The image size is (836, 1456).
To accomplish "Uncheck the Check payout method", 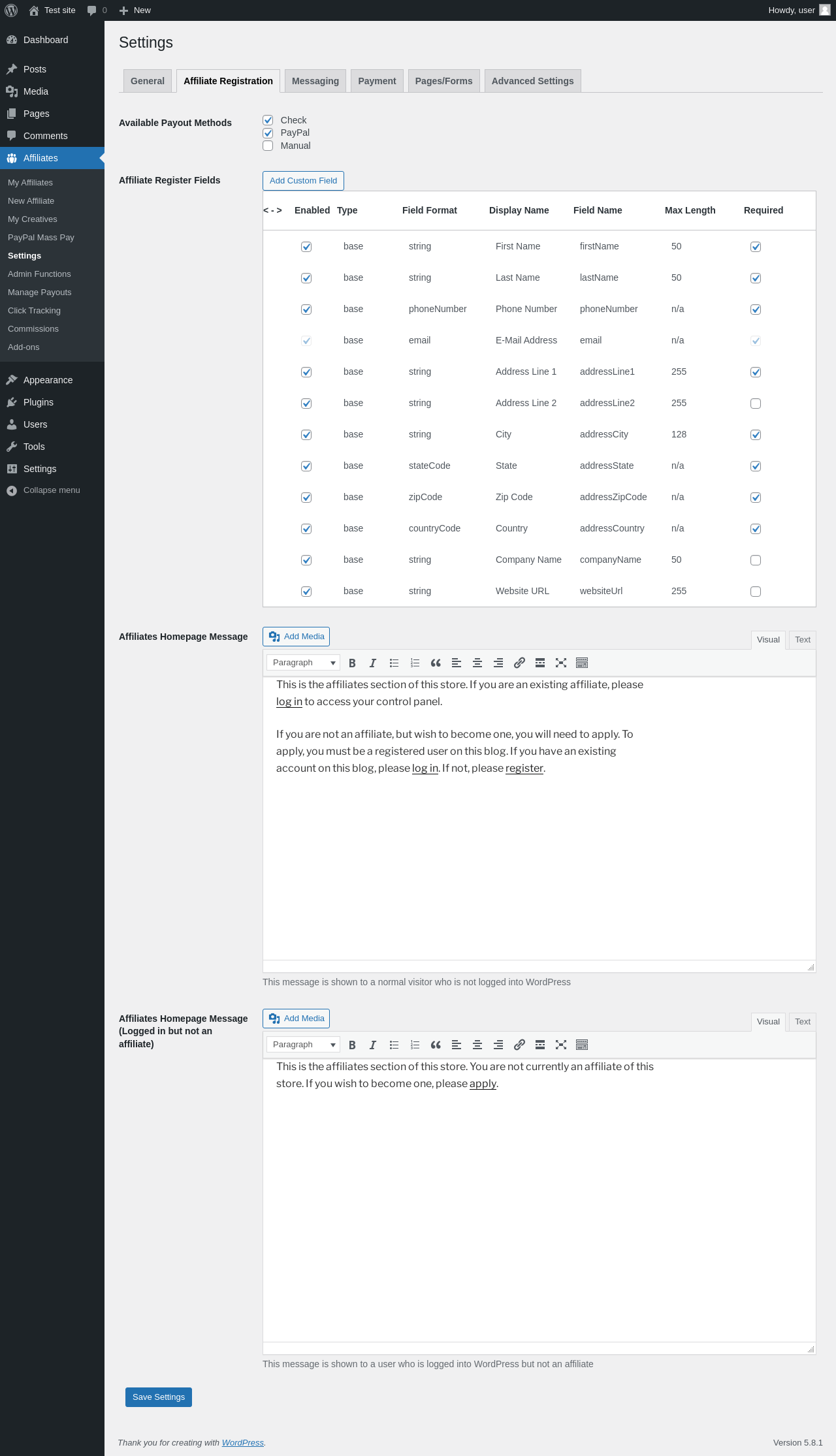I will pyautogui.click(x=268, y=120).
